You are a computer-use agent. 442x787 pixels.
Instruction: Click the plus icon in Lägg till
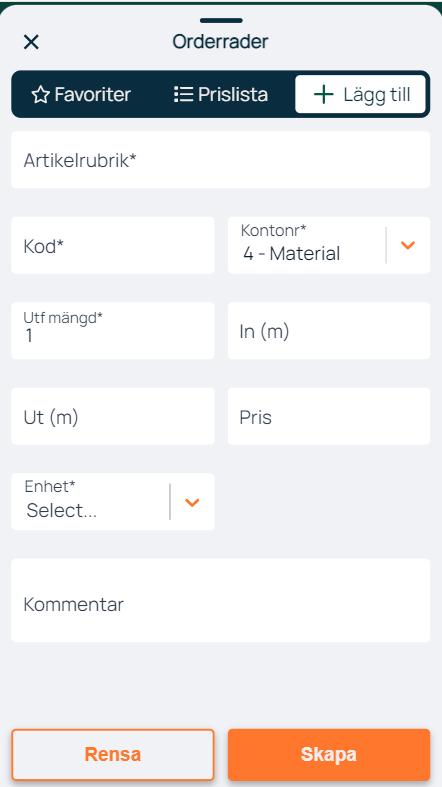coord(324,94)
